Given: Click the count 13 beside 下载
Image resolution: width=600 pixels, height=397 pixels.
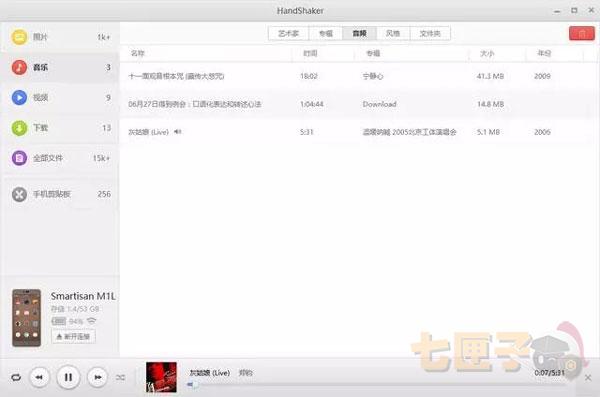Looking at the screenshot, I should pyautogui.click(x=106, y=128).
